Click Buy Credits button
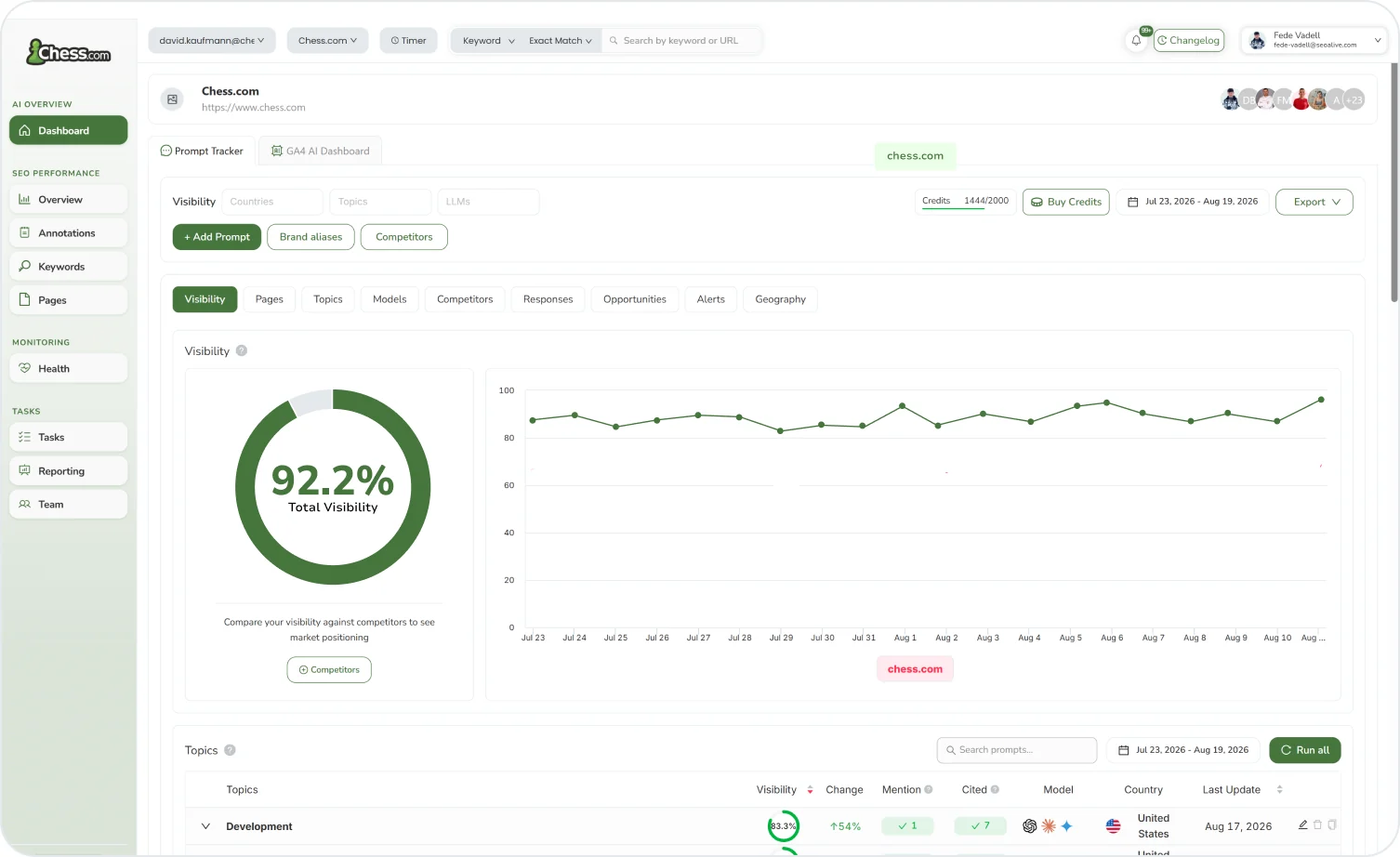This screenshot has height=857, width=1400. click(x=1066, y=202)
